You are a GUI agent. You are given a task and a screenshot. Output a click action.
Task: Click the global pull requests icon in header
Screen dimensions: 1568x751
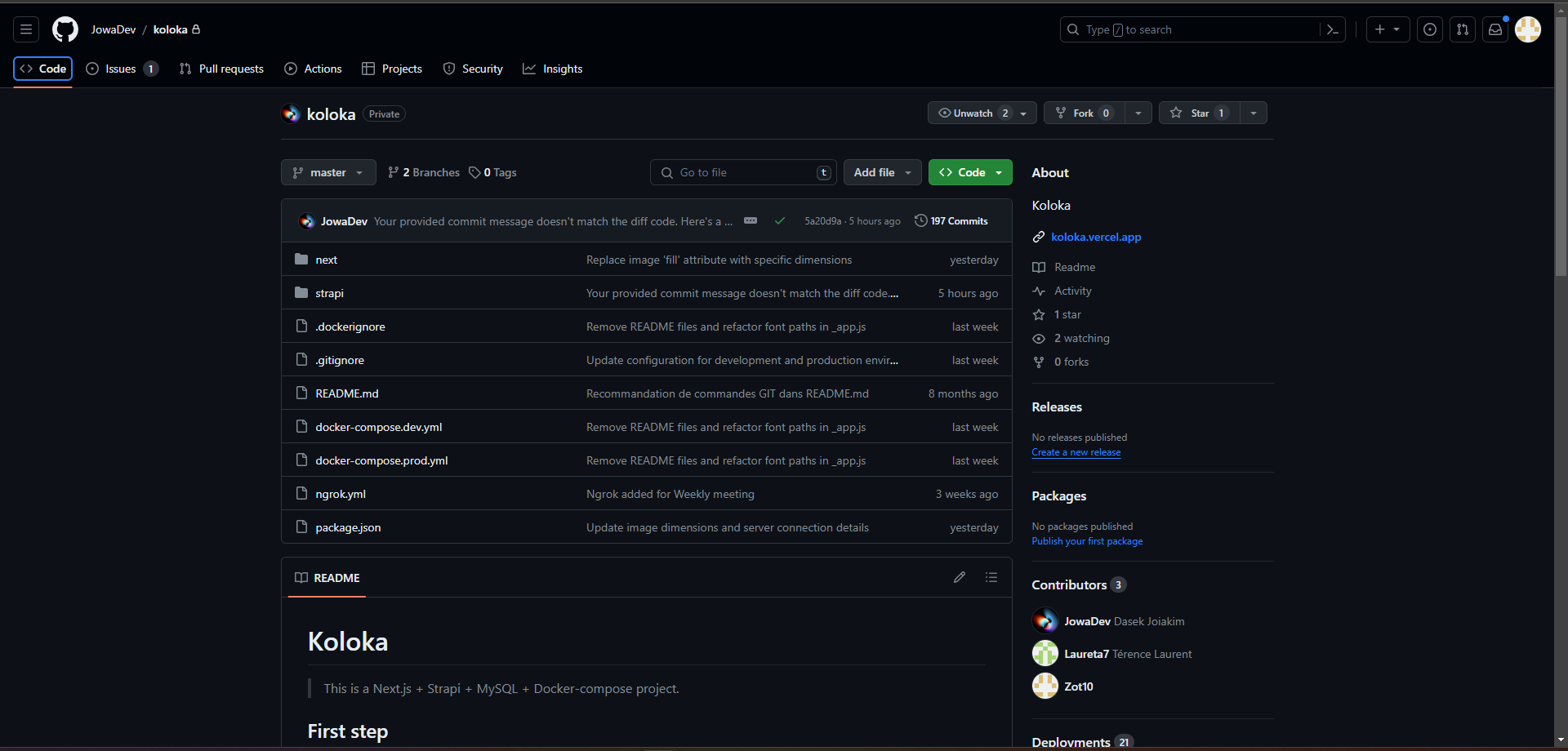(x=1462, y=29)
